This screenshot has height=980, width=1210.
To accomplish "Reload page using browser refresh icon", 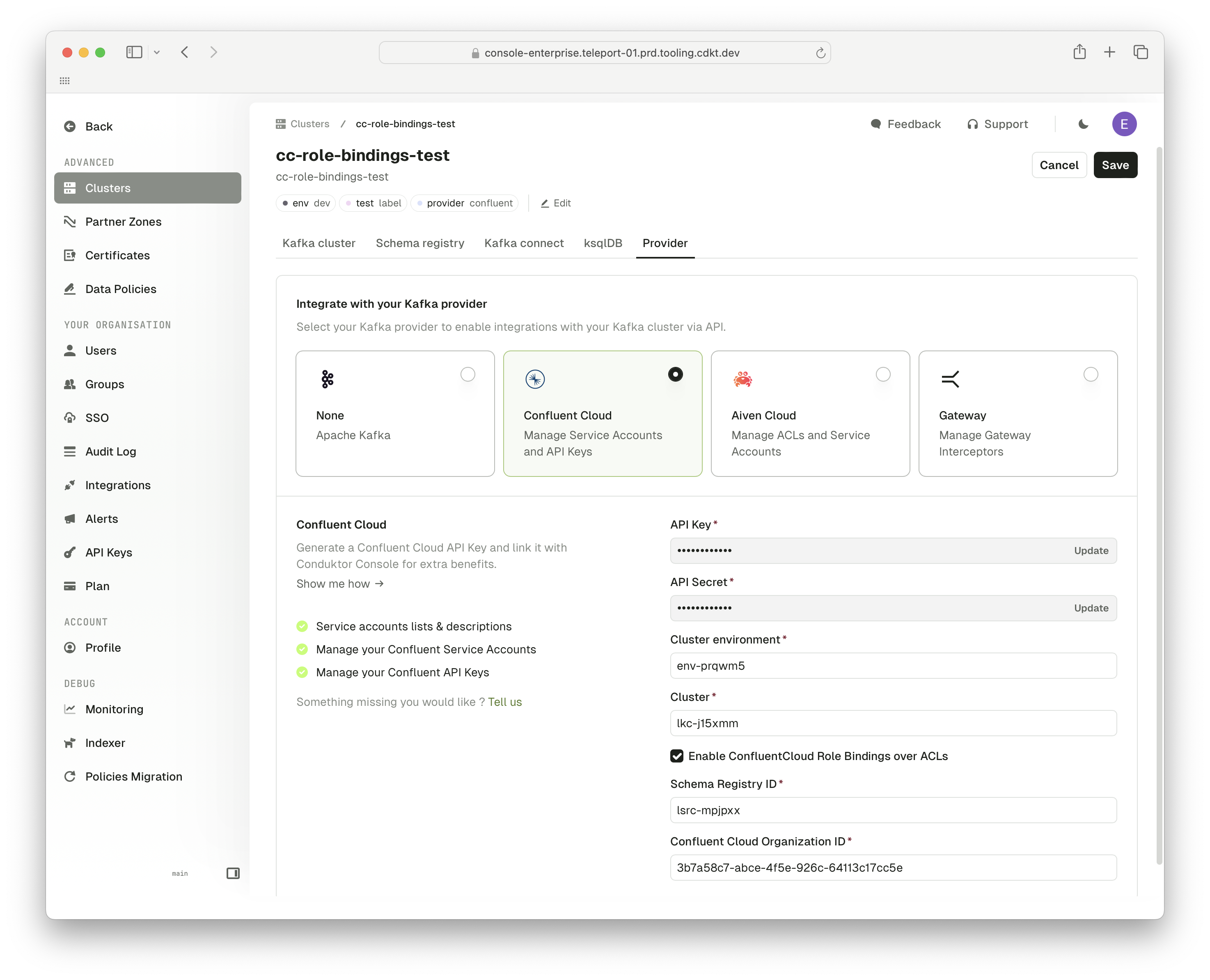I will click(x=820, y=53).
